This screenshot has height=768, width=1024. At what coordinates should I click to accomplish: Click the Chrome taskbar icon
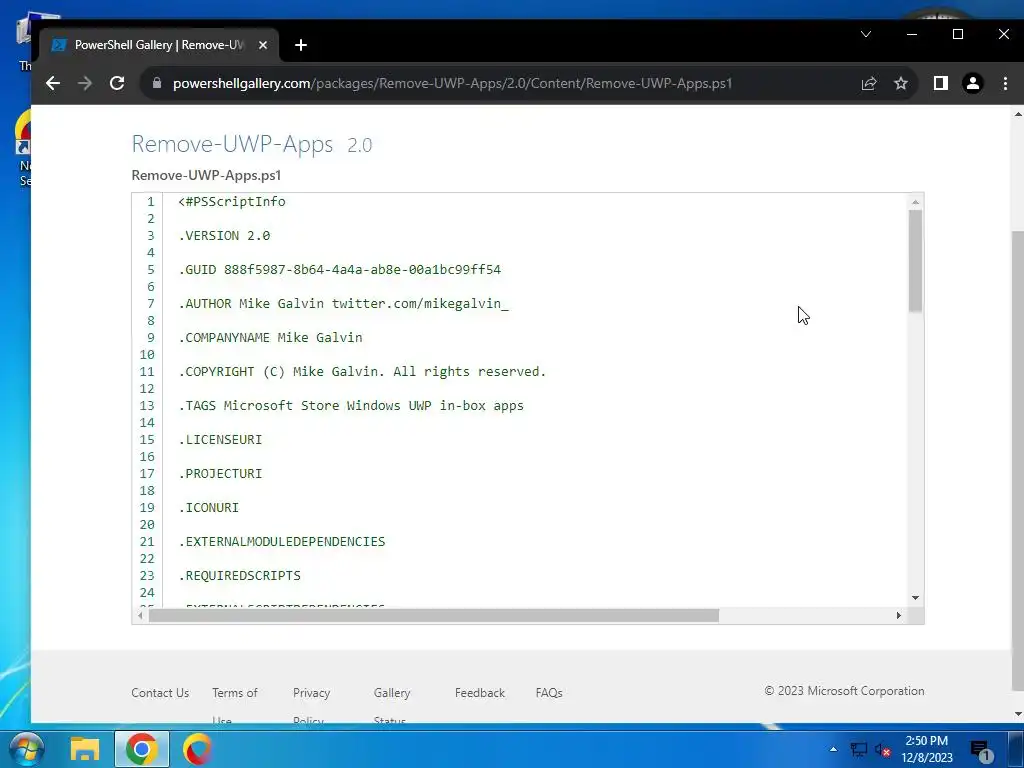[x=142, y=748]
